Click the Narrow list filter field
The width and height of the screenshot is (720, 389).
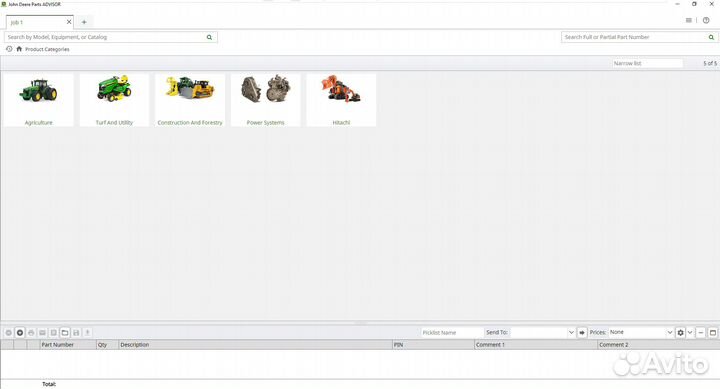(647, 63)
